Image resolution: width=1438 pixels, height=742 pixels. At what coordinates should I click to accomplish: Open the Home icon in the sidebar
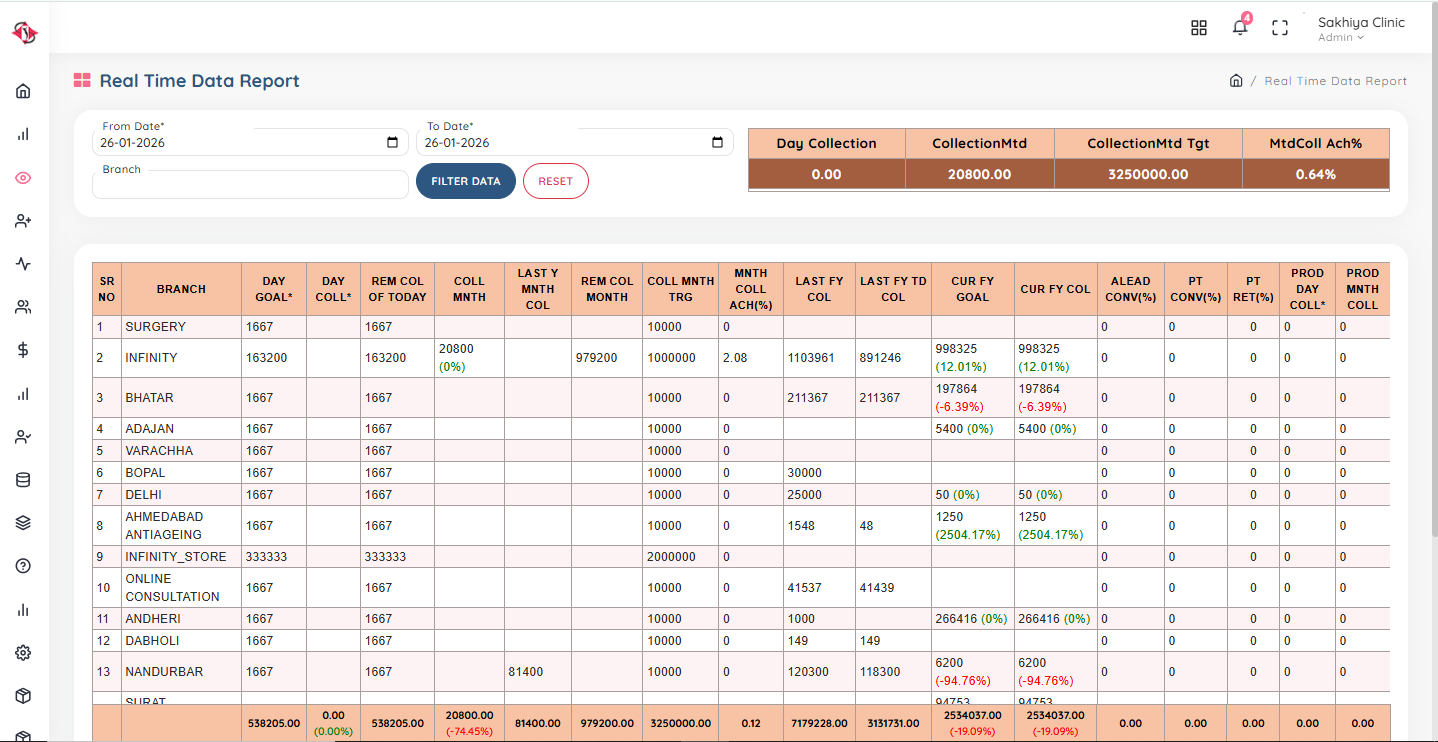click(x=22, y=90)
